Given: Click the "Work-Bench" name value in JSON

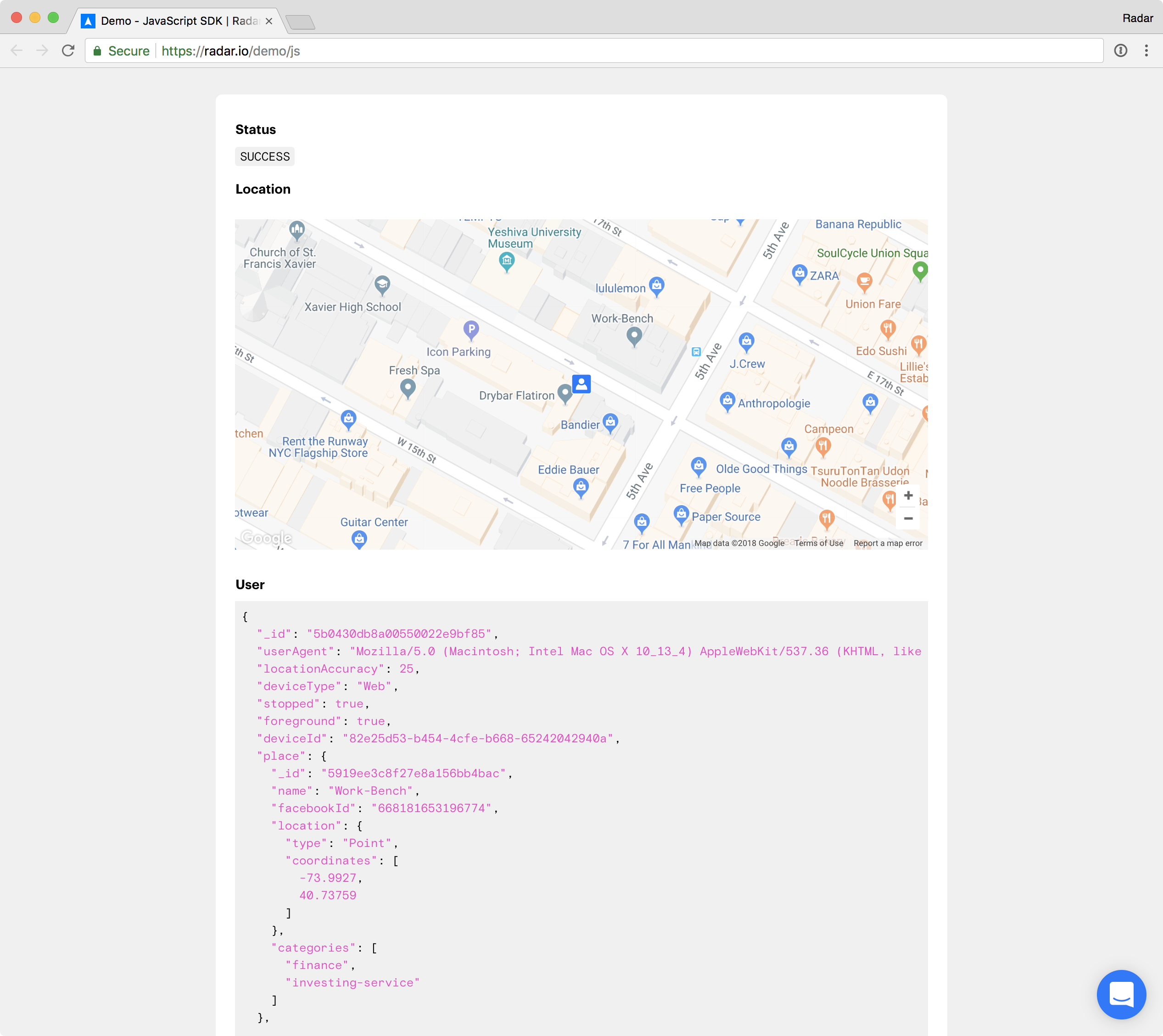Looking at the screenshot, I should tap(370, 791).
